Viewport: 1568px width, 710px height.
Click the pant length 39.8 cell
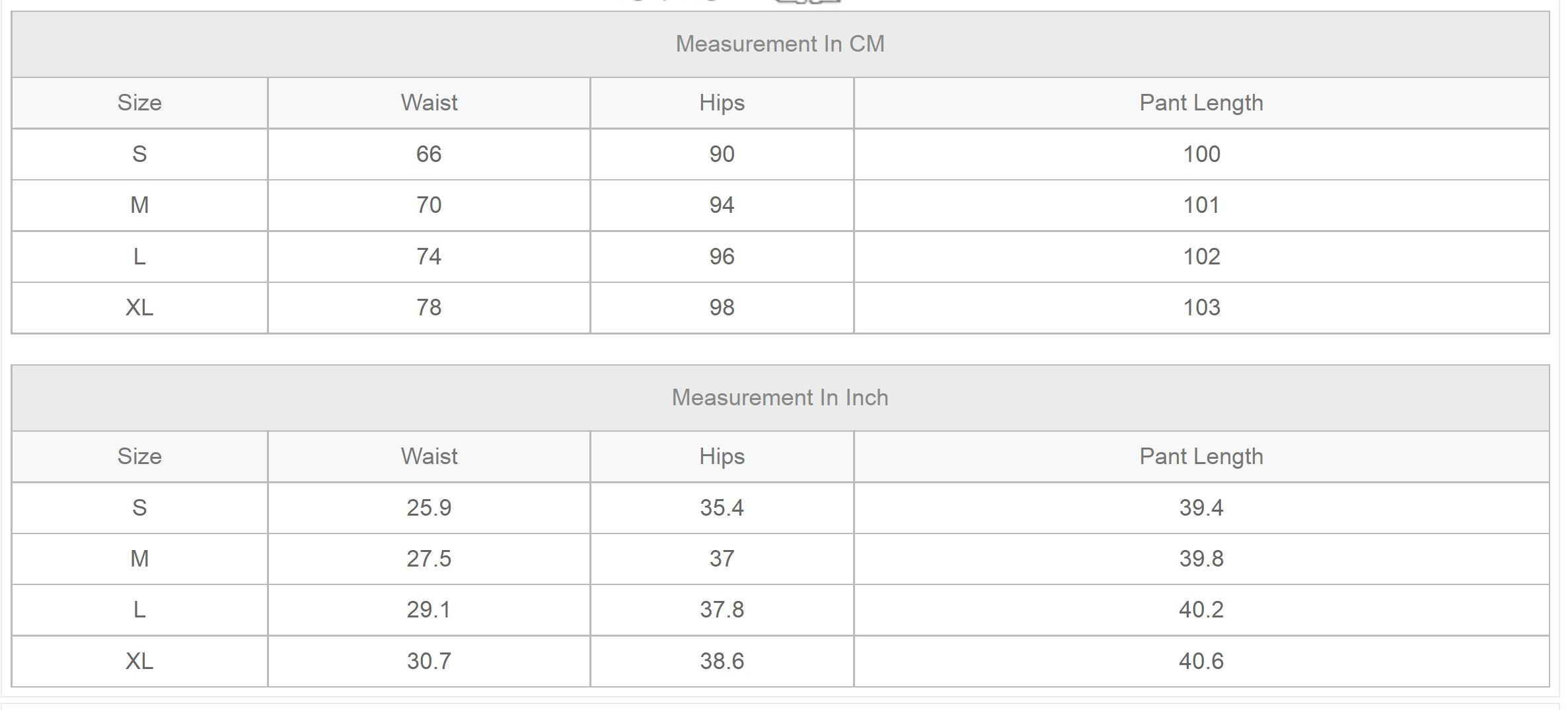click(x=1201, y=559)
